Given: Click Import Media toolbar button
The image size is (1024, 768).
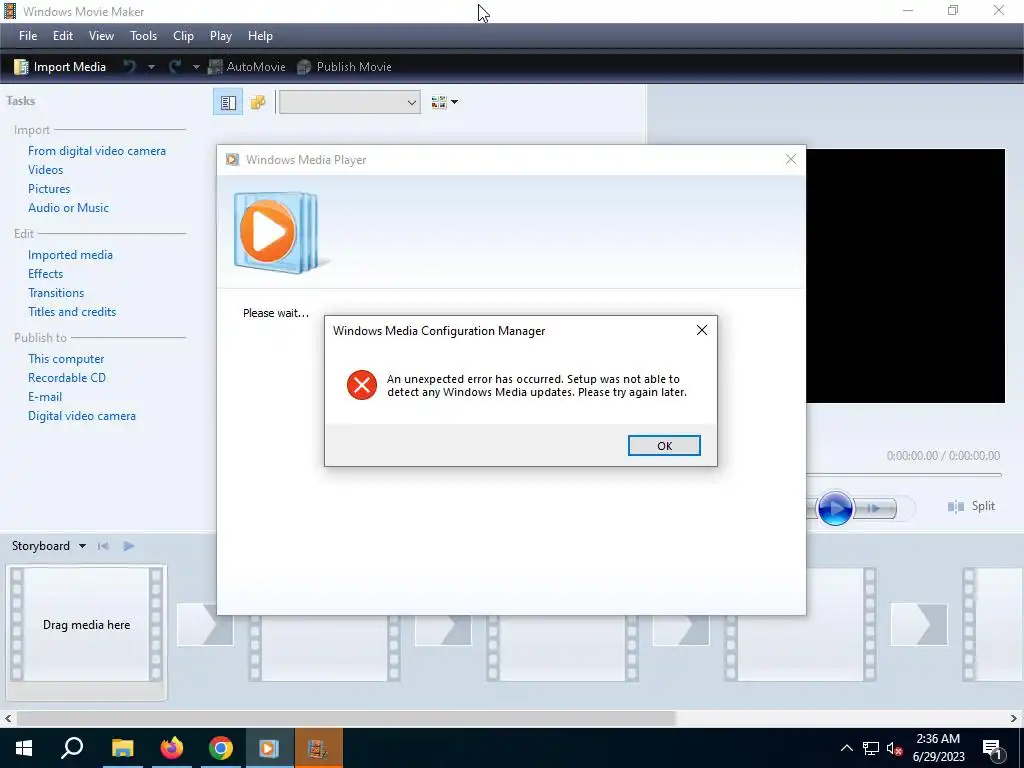Looking at the screenshot, I should [x=60, y=67].
